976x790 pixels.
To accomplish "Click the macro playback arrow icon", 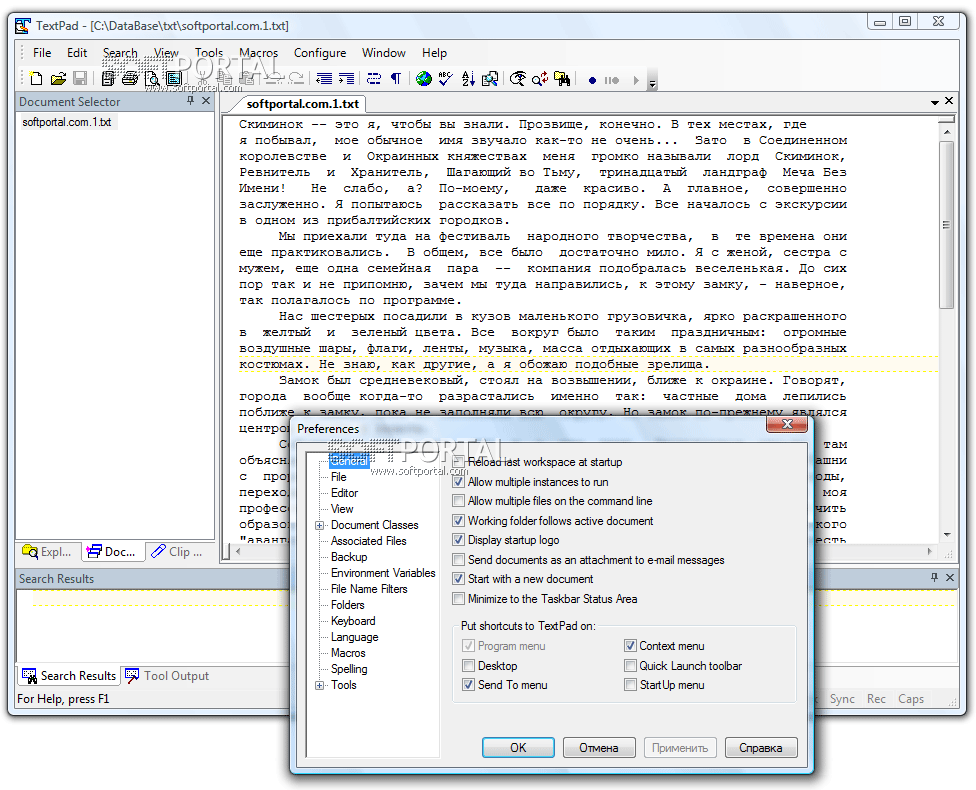I will coord(636,80).
